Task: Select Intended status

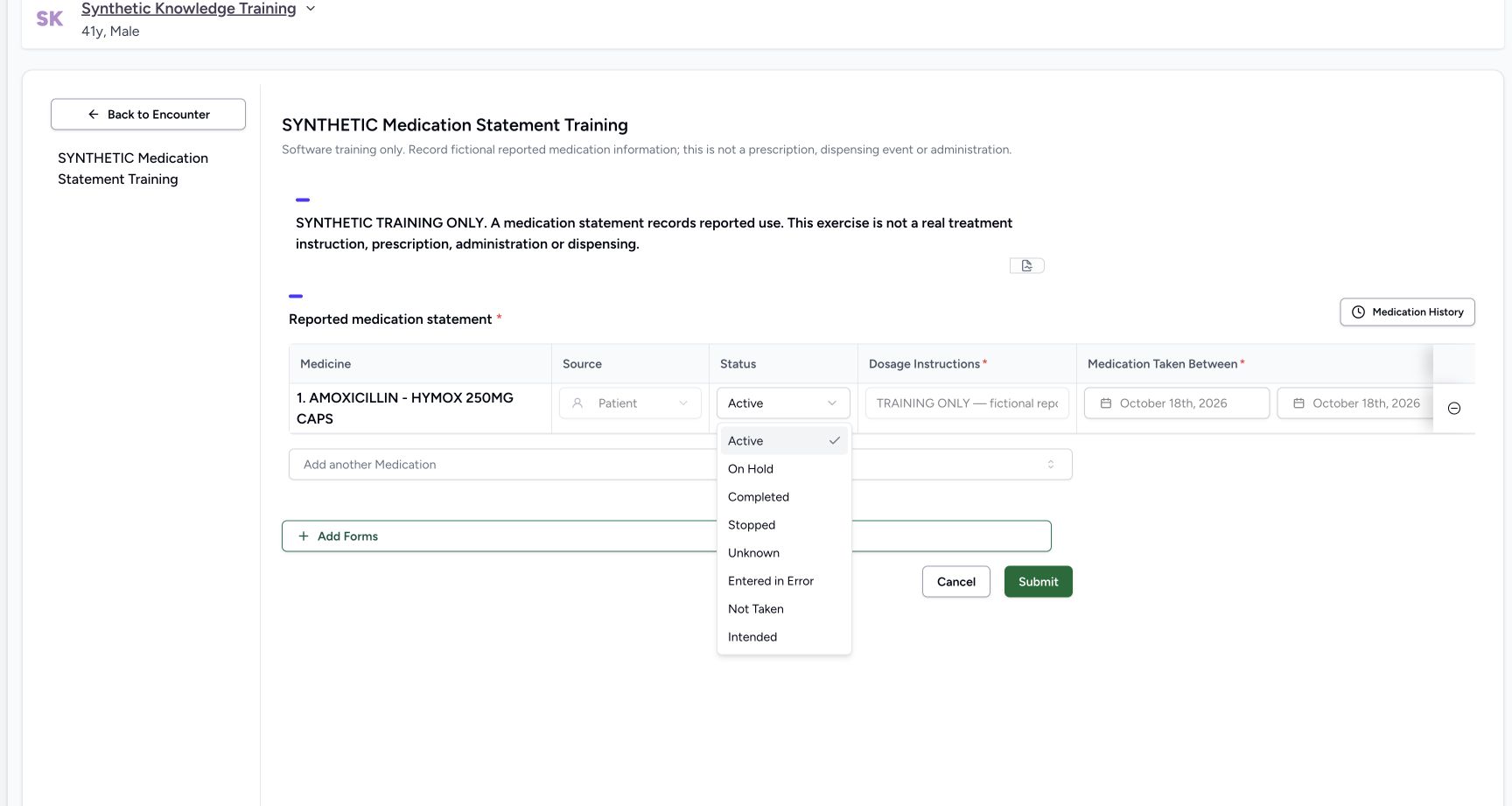Action: [784, 637]
